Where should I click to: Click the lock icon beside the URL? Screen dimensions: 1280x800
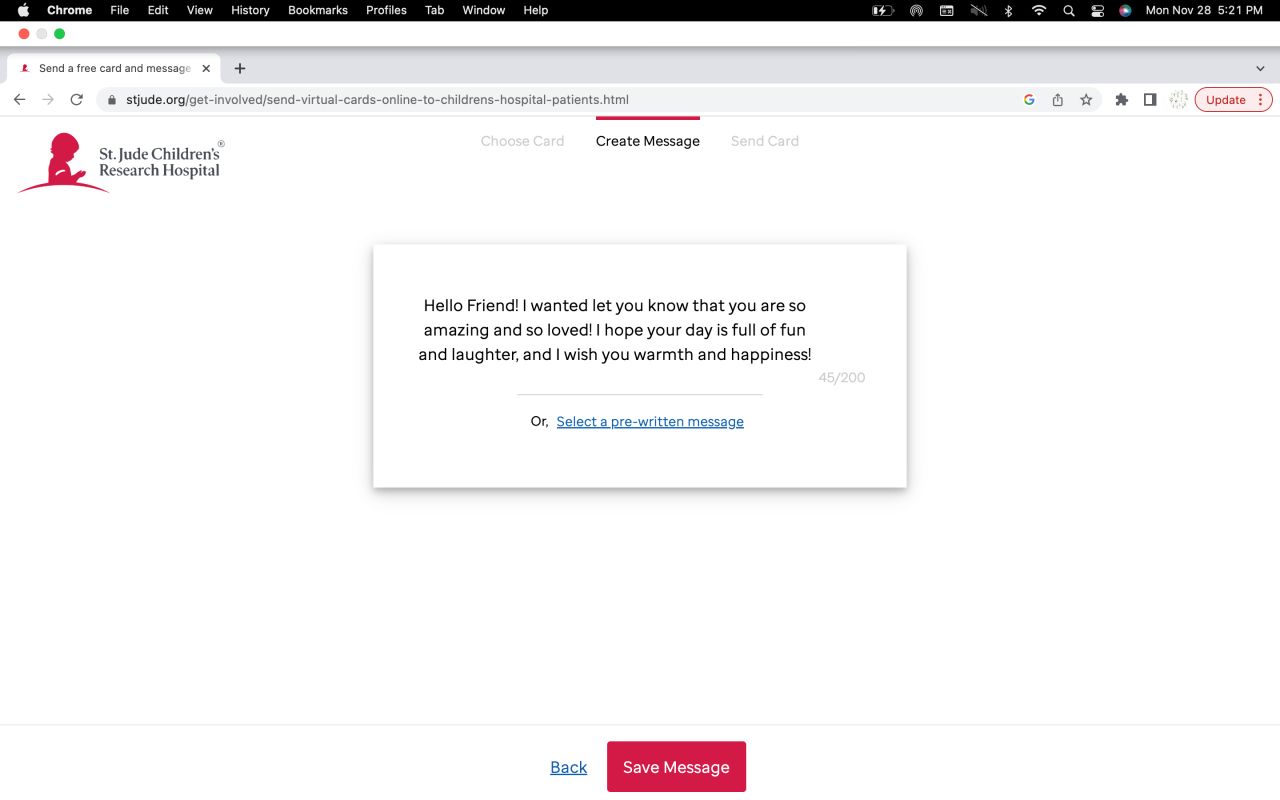pyautogui.click(x=112, y=100)
